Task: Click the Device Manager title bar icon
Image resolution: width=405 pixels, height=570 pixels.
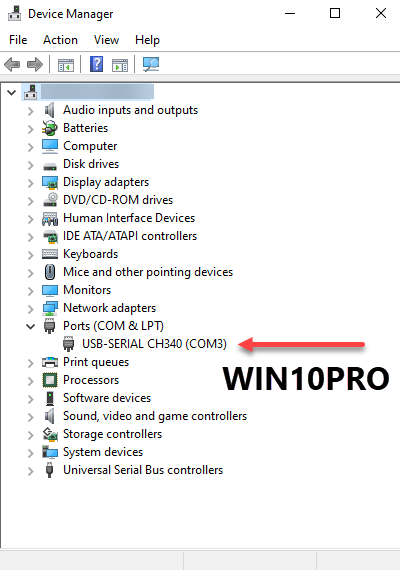Action: (x=15, y=13)
